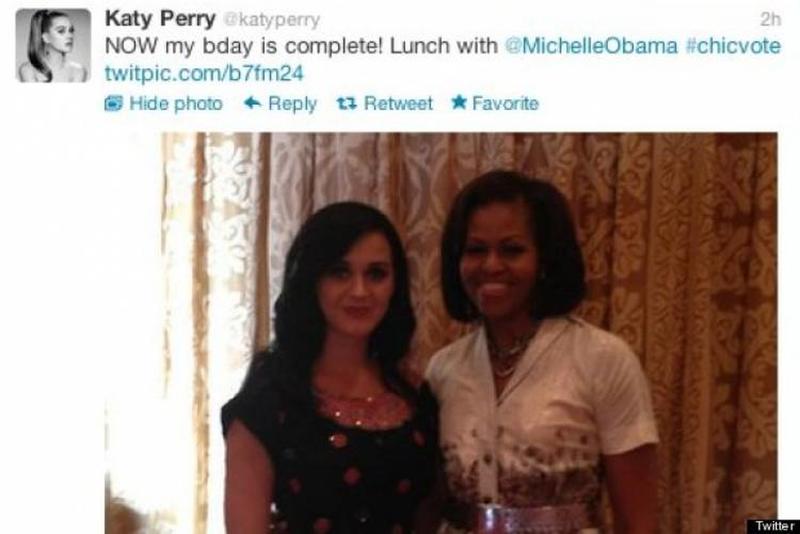Image resolution: width=800 pixels, height=534 pixels.
Task: Mark tweet via the Favorite label
Action: point(505,104)
